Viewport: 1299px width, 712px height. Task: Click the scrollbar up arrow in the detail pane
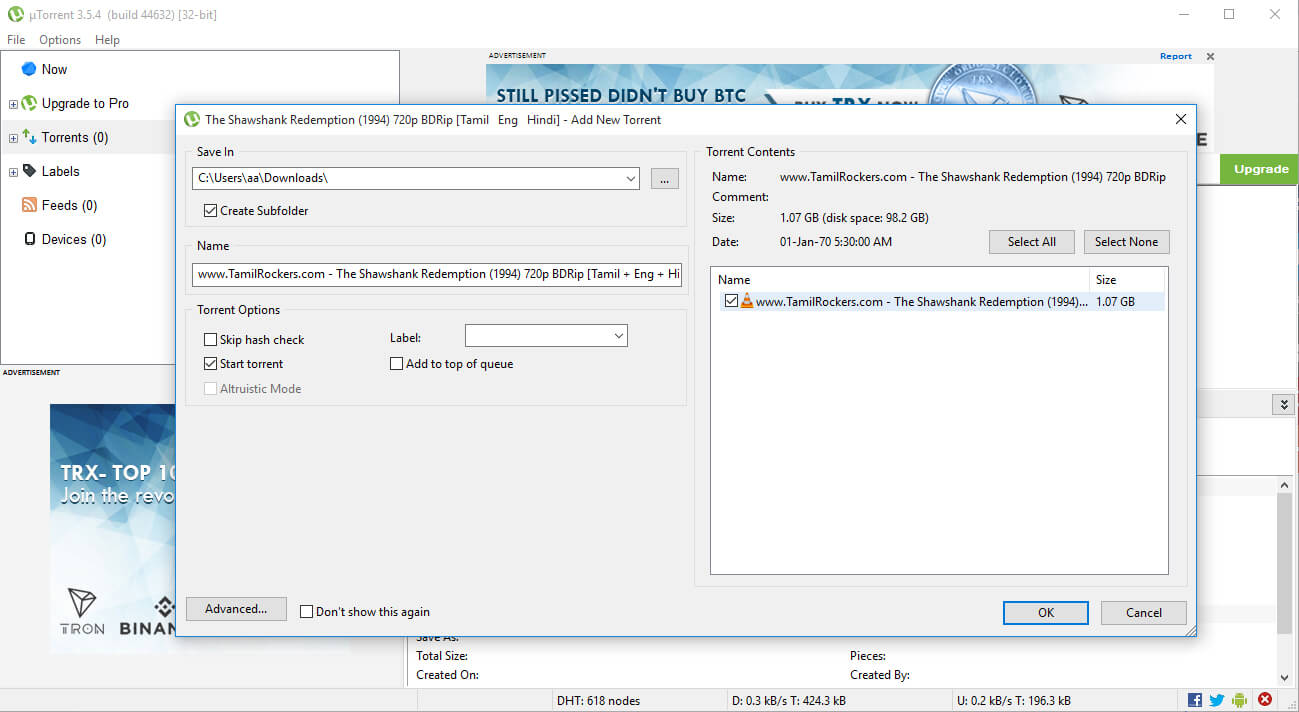tap(1285, 484)
